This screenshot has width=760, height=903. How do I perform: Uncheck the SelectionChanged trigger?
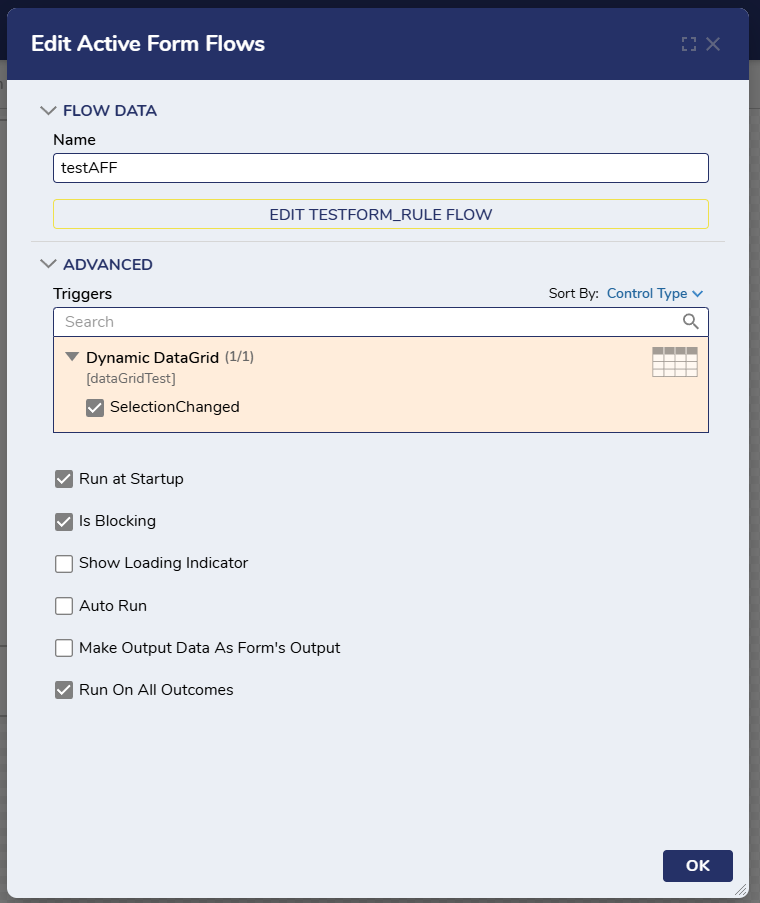tap(95, 408)
